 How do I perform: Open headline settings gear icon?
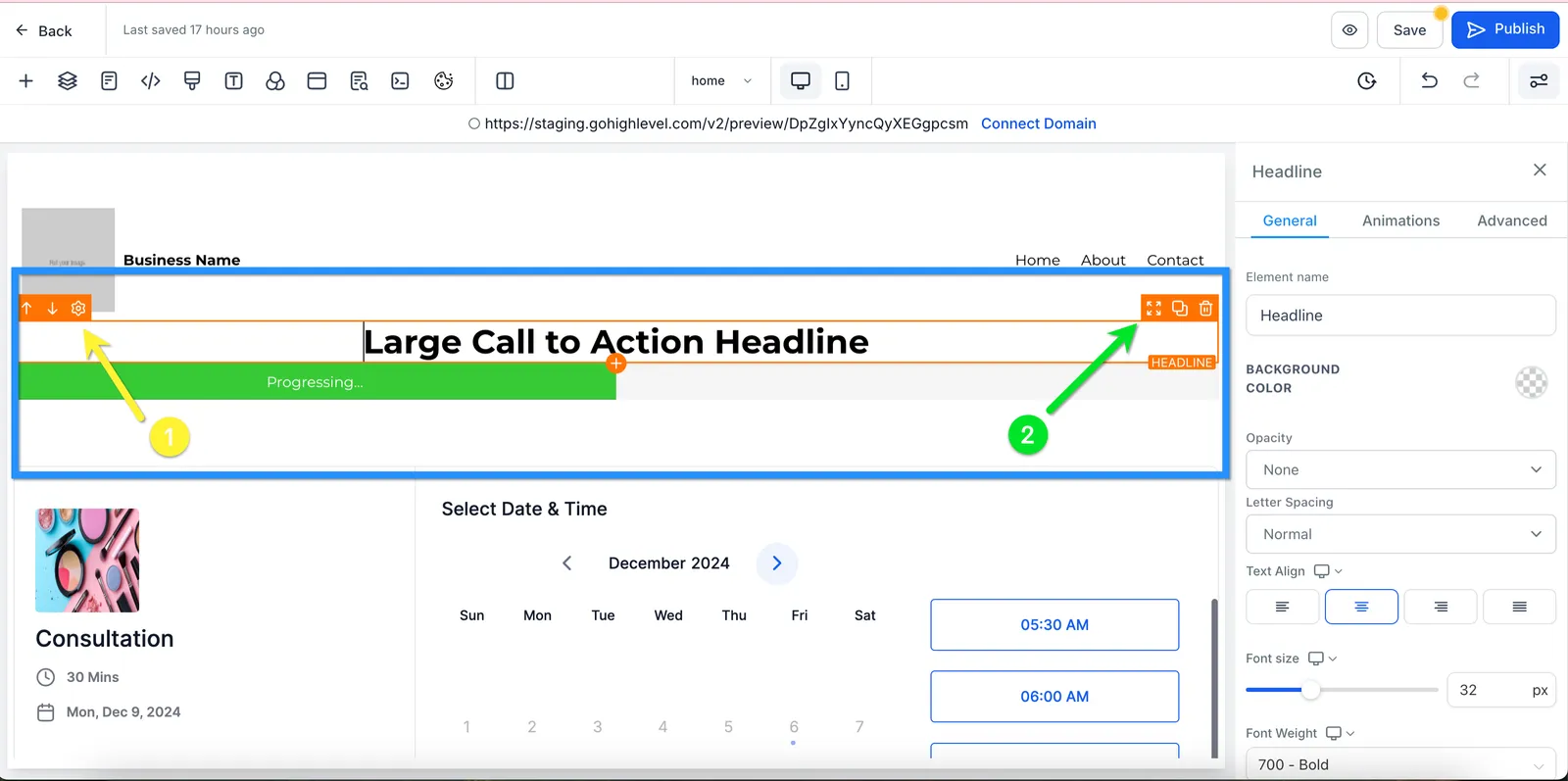click(78, 309)
